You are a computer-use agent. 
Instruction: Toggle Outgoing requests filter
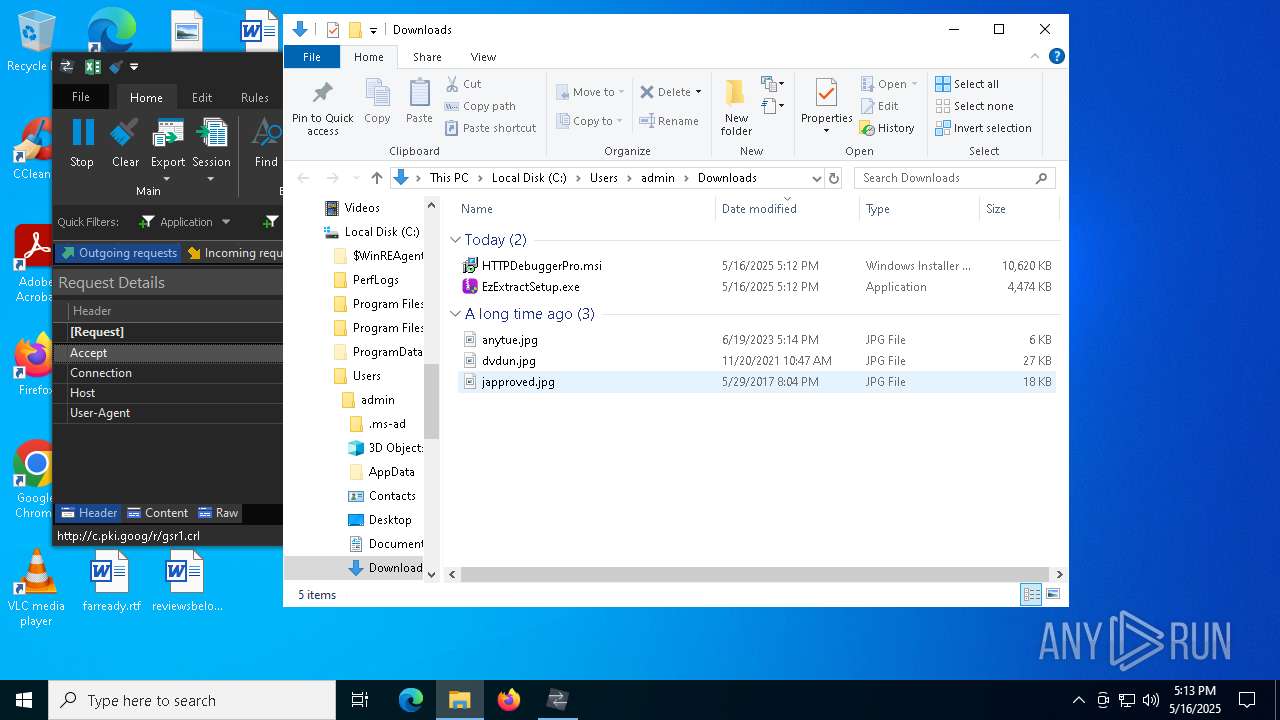point(118,253)
